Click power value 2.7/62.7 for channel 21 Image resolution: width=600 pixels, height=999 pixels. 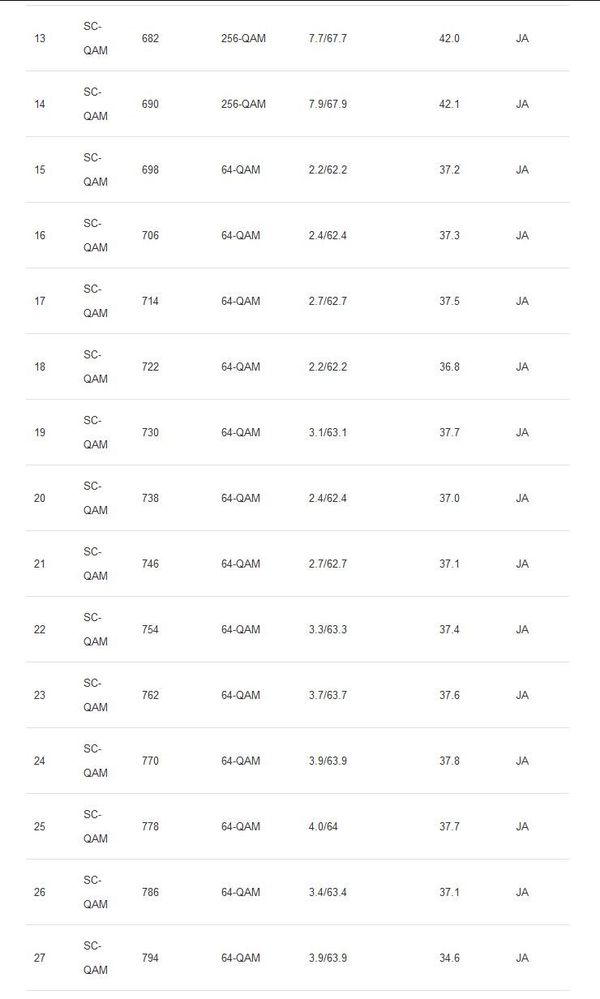(328, 563)
